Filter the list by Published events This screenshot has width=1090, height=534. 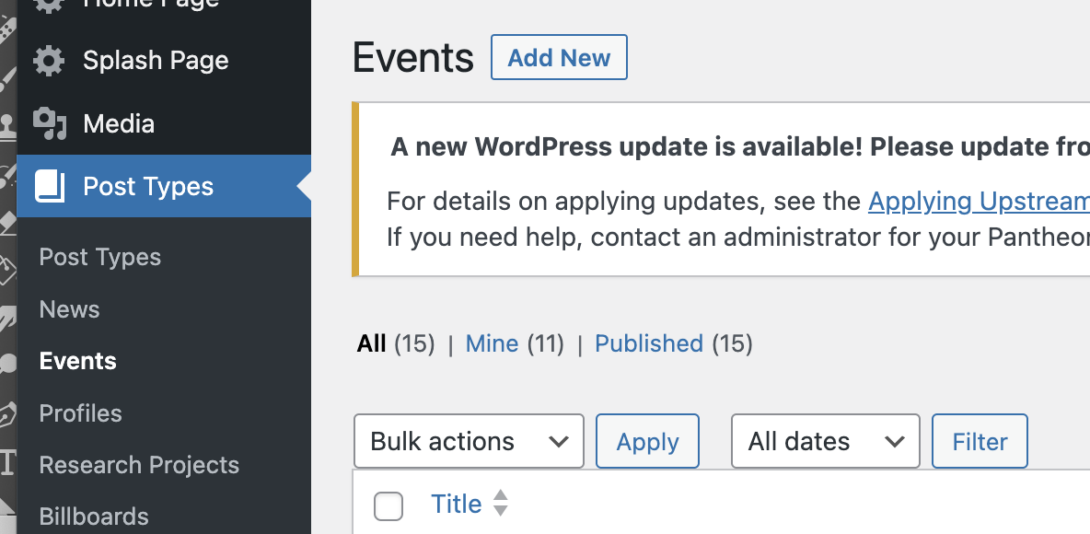(649, 343)
